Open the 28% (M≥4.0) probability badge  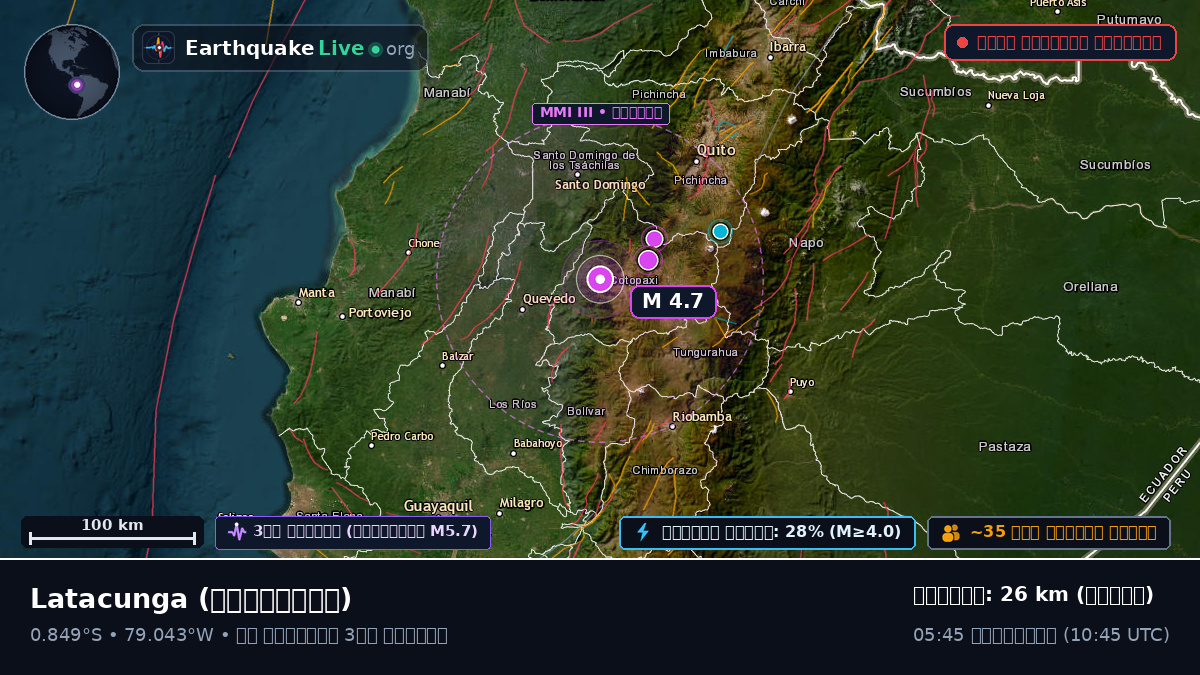click(x=767, y=532)
